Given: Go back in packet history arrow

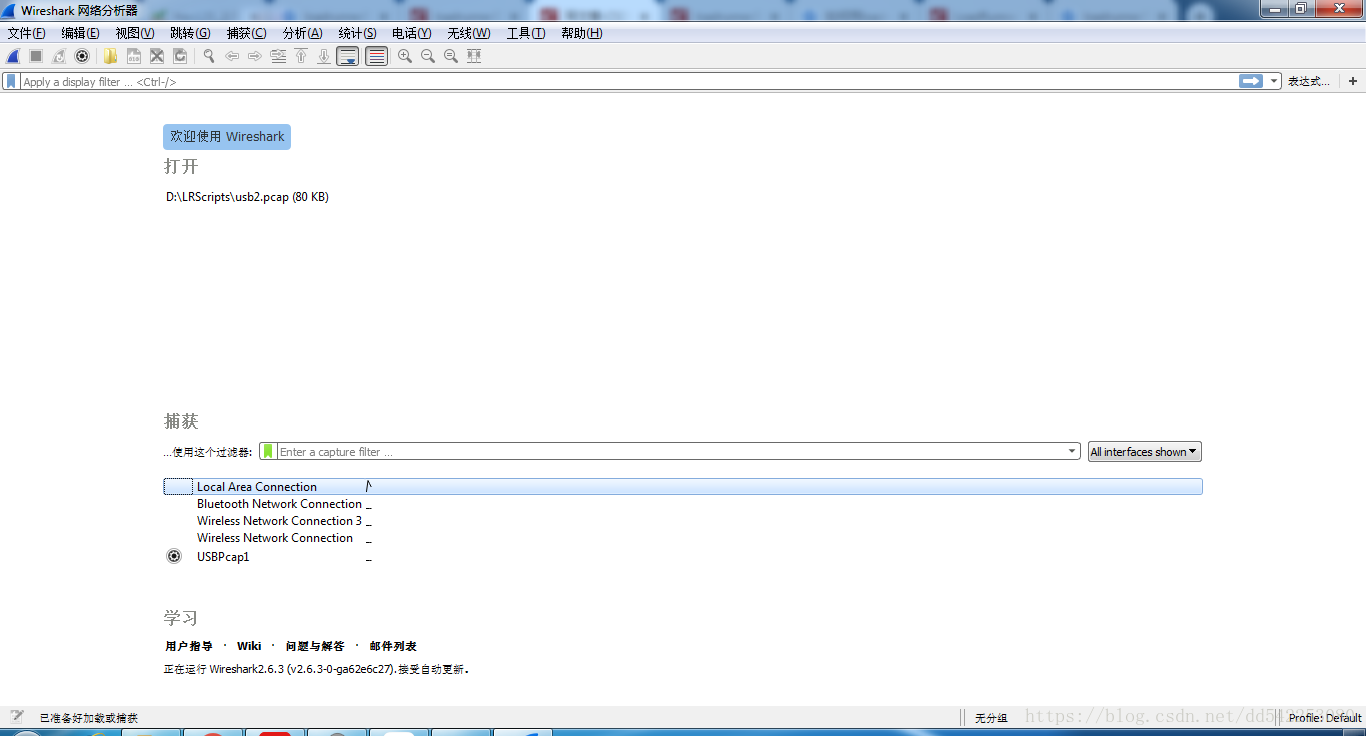Looking at the screenshot, I should pyautogui.click(x=232, y=56).
